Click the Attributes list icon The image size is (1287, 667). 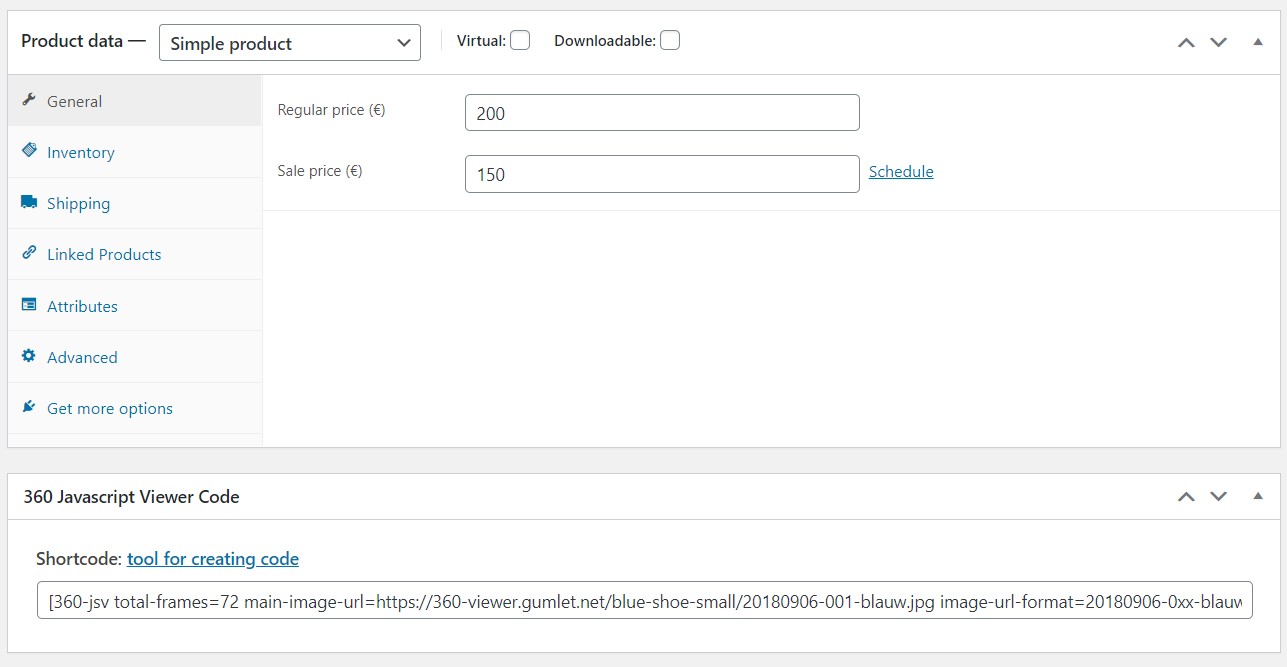pos(29,305)
